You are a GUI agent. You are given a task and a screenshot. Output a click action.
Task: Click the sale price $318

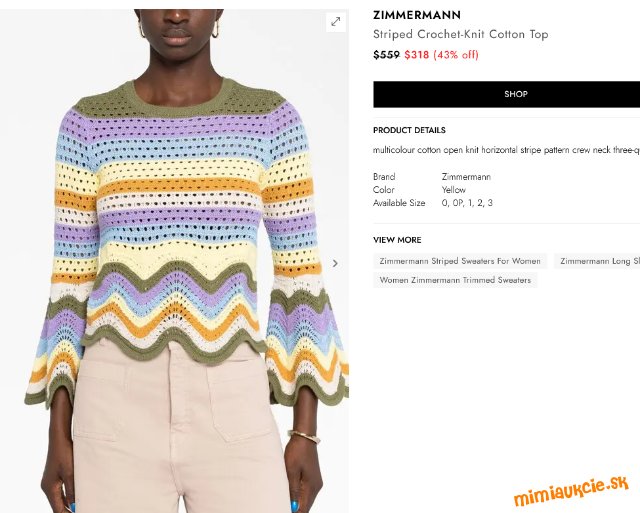pyautogui.click(x=417, y=55)
